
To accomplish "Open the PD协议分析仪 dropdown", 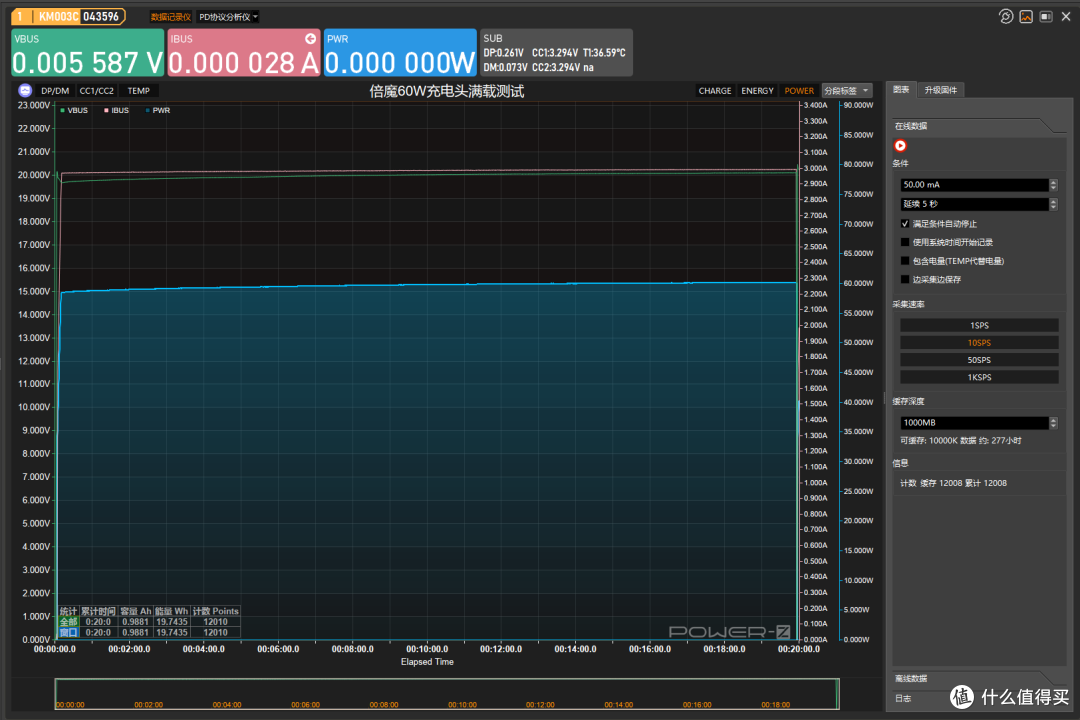I will (228, 17).
